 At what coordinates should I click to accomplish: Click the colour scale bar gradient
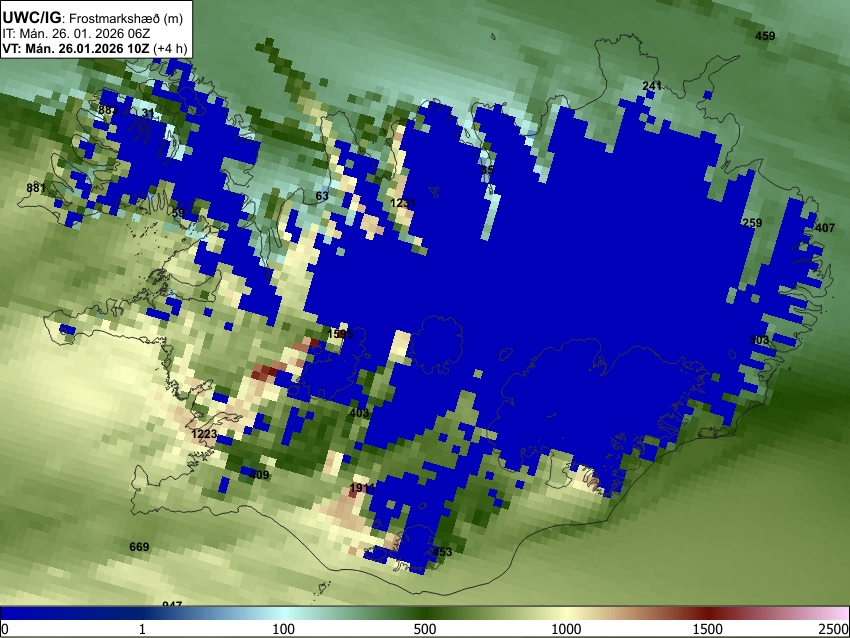425,613
